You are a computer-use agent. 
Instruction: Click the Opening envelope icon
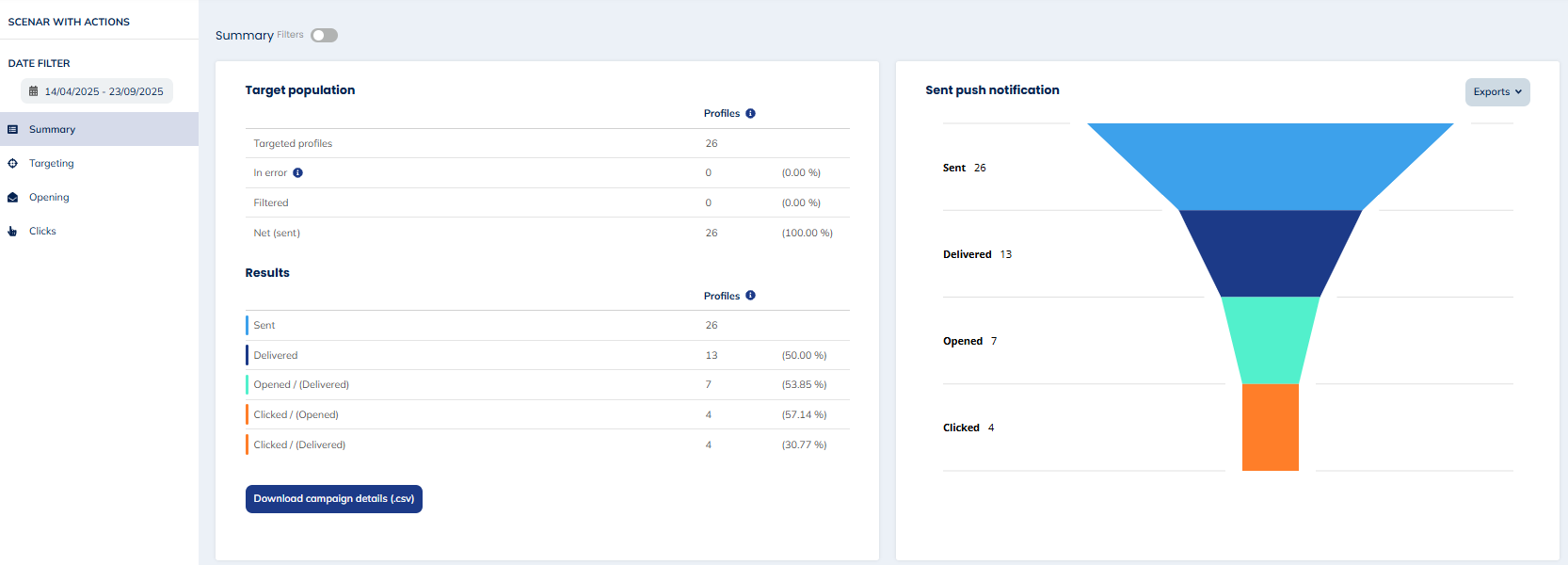pos(12,198)
